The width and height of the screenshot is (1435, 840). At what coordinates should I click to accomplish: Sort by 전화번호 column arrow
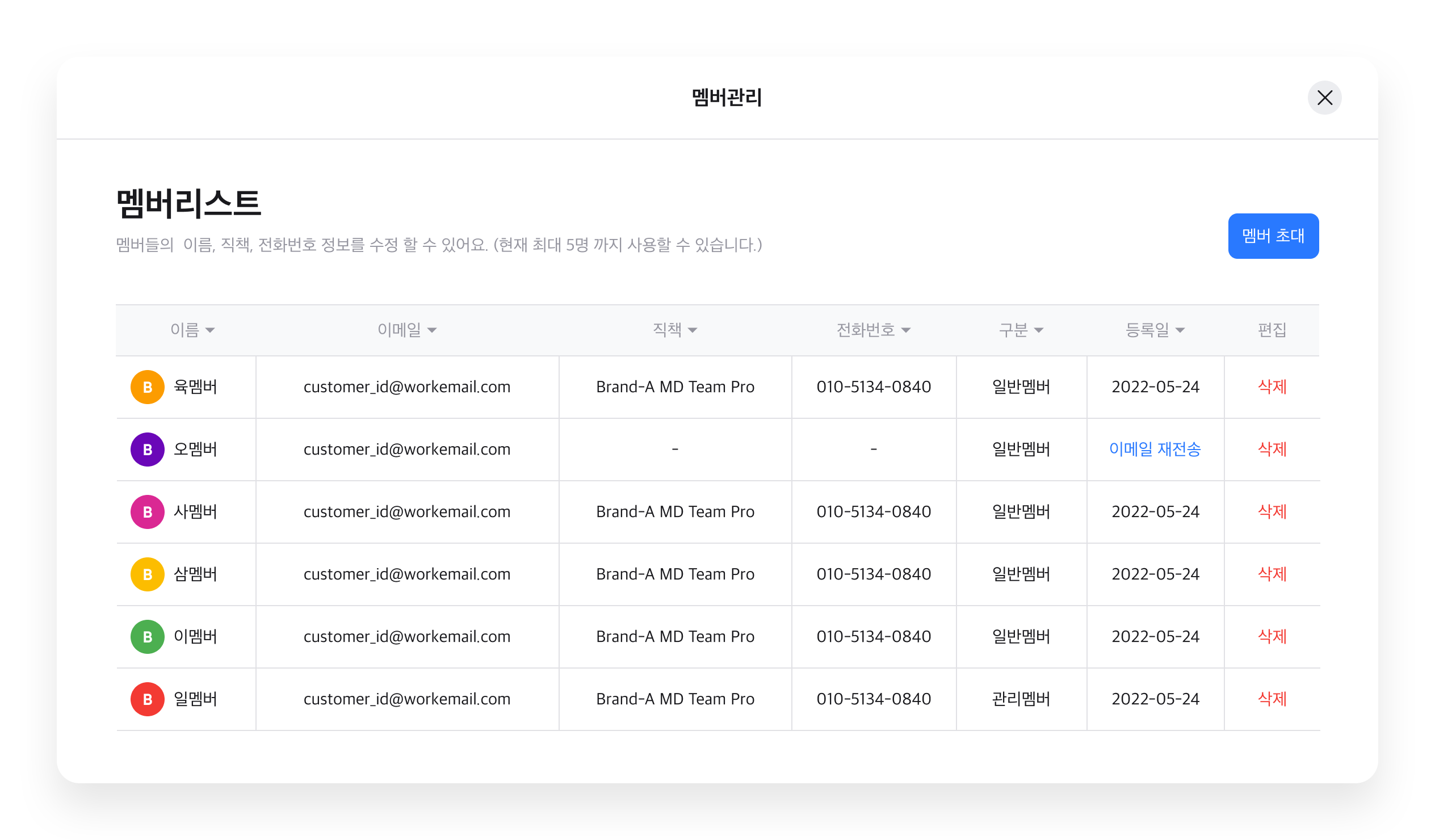tap(906, 330)
